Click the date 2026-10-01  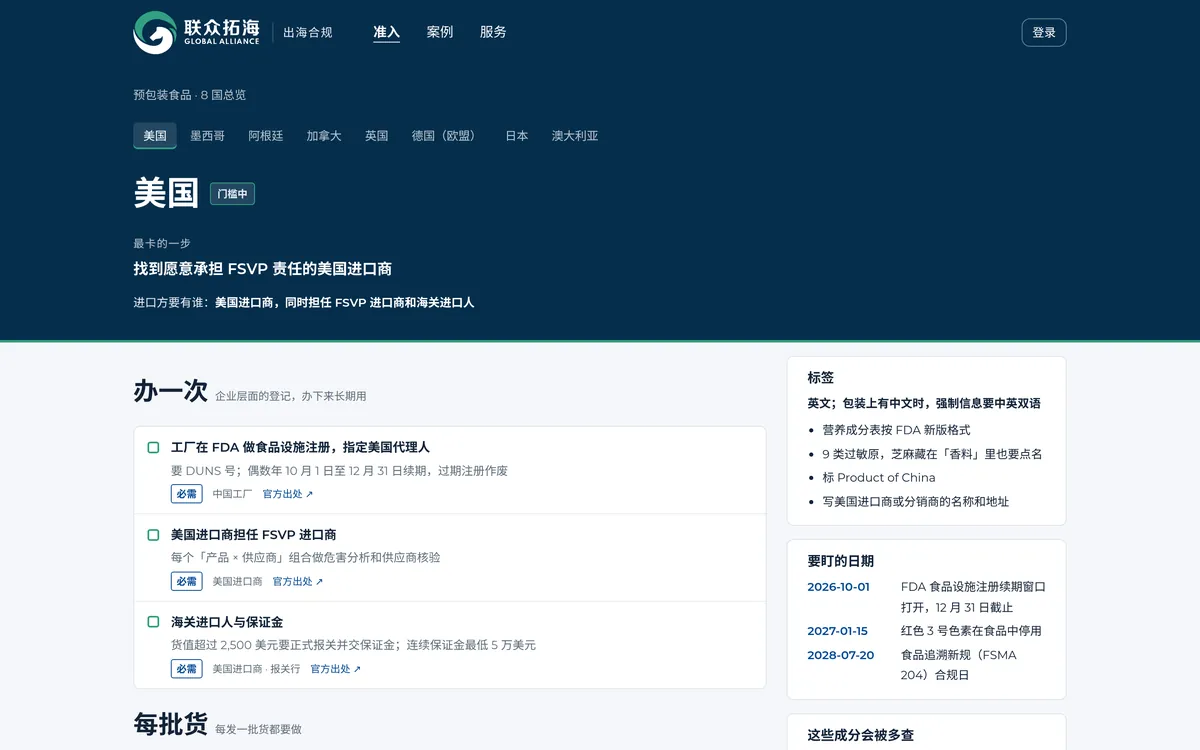(839, 587)
